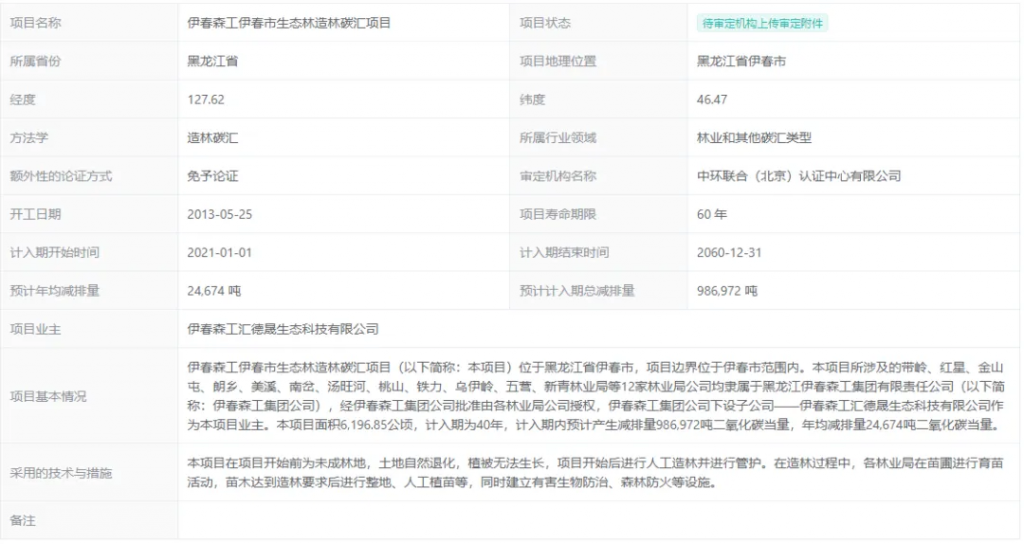This screenshot has height=544, width=1024.
Task: Click the industry value 林业和其他碳汇类型
Action: pyautogui.click(x=754, y=138)
